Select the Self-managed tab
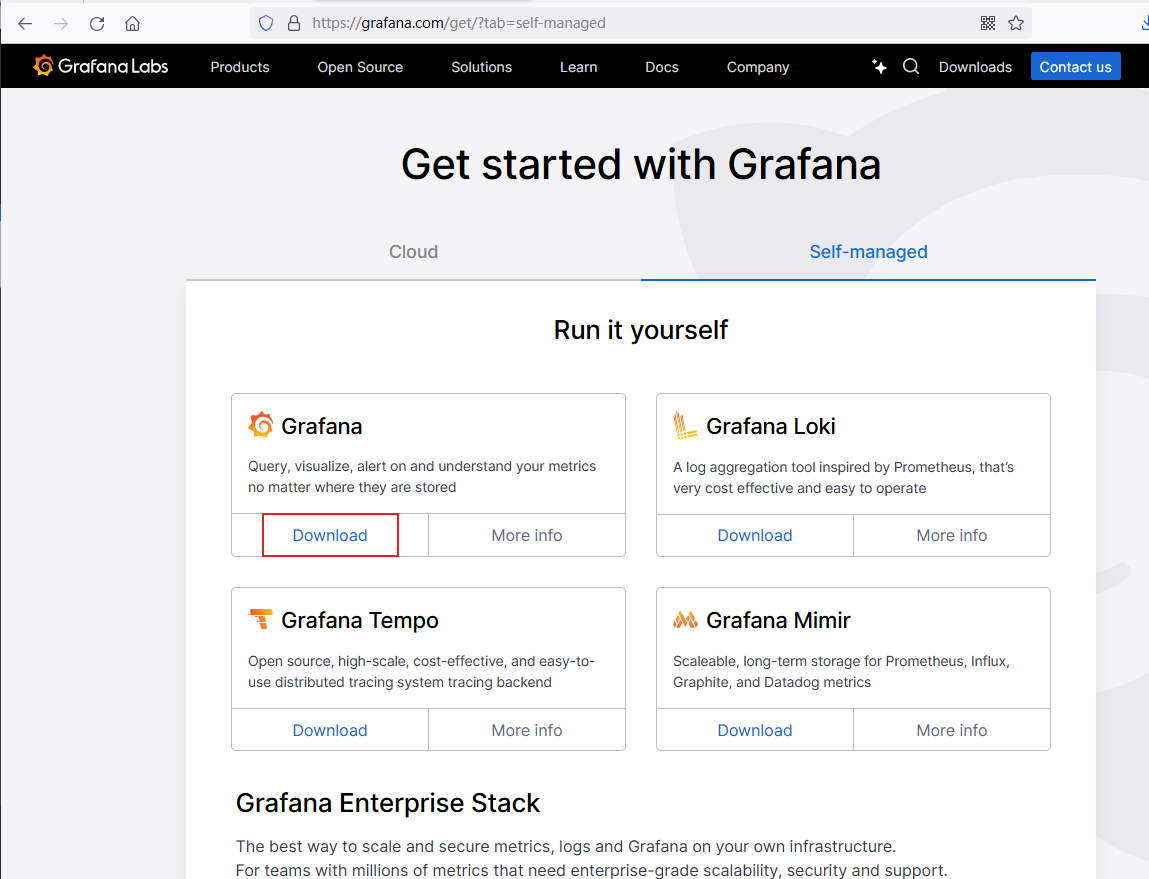The width and height of the screenshot is (1149, 879). click(868, 252)
